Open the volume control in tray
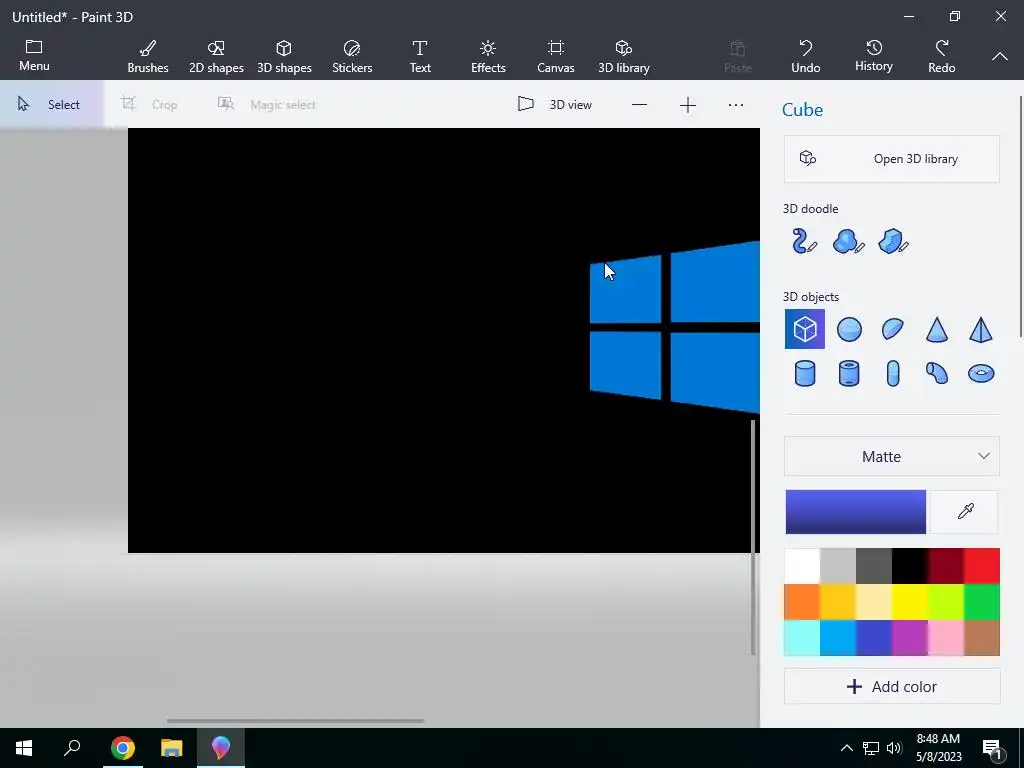1024x768 pixels. click(894, 748)
